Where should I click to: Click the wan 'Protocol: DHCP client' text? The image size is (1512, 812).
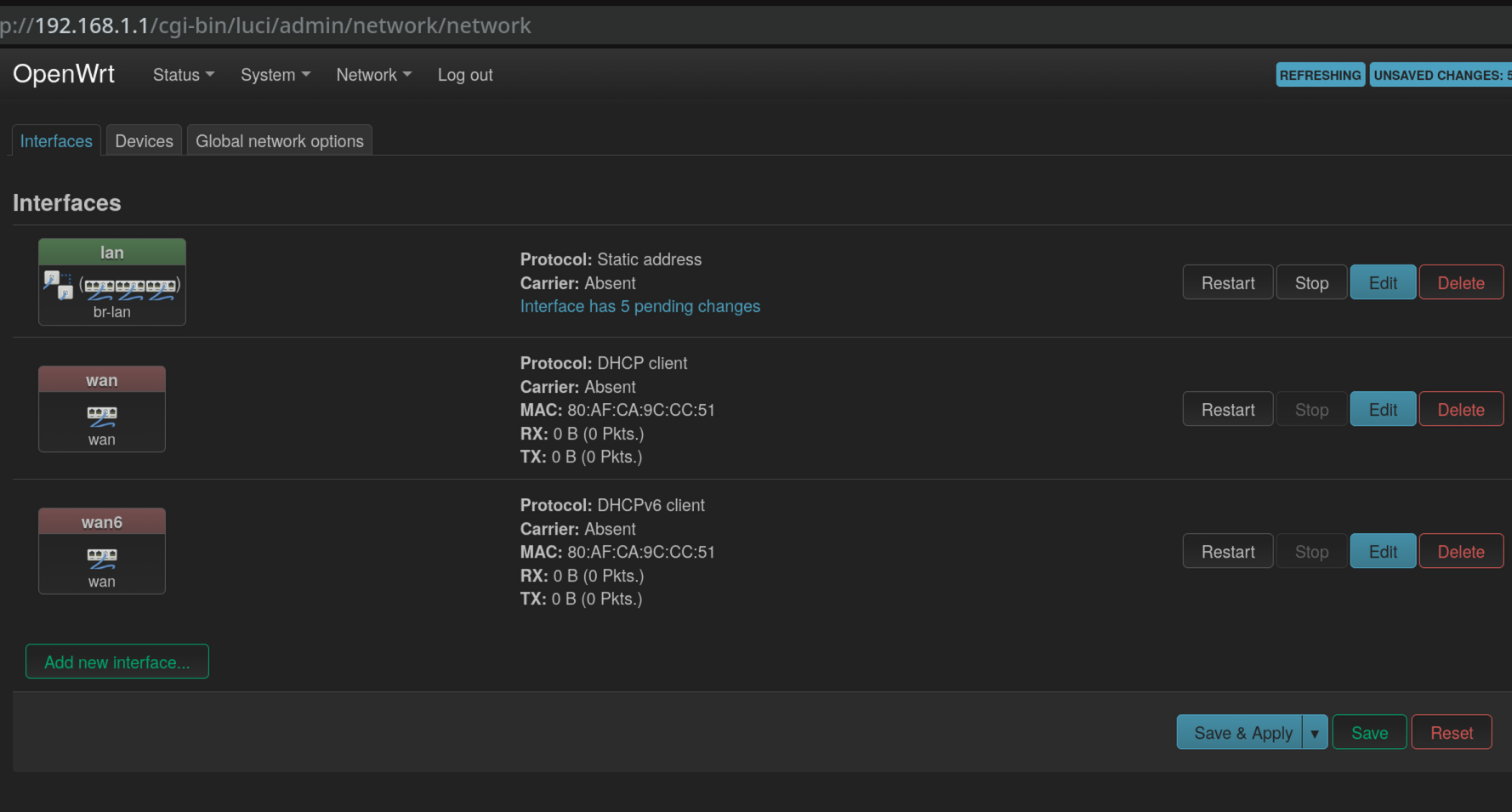point(604,363)
